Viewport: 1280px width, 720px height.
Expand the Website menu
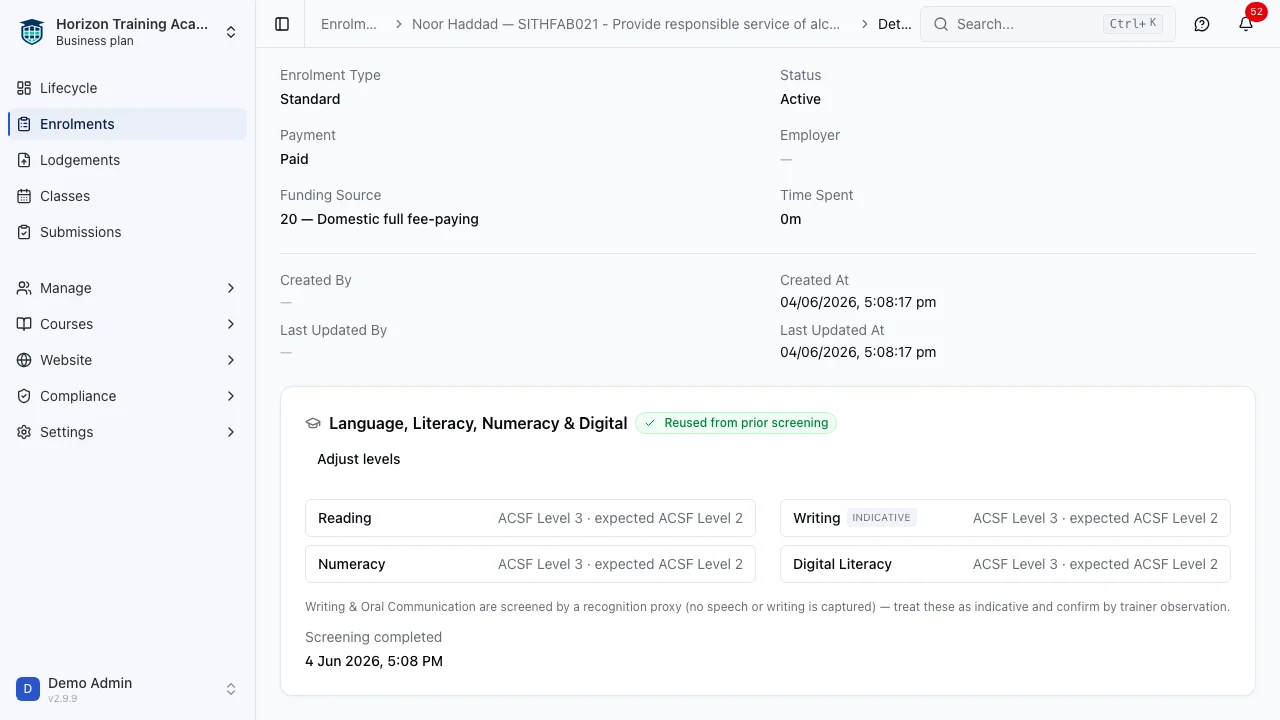(x=231, y=360)
